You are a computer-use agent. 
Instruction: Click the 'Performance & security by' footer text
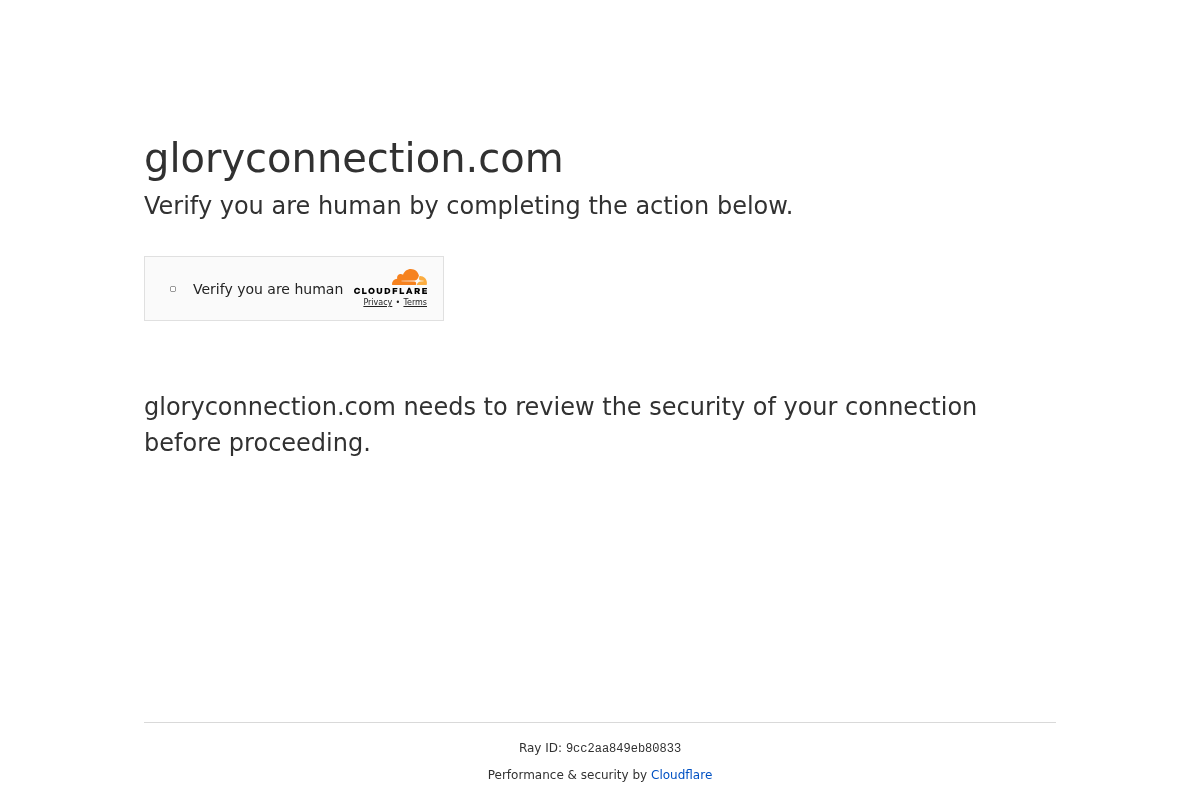(x=569, y=775)
